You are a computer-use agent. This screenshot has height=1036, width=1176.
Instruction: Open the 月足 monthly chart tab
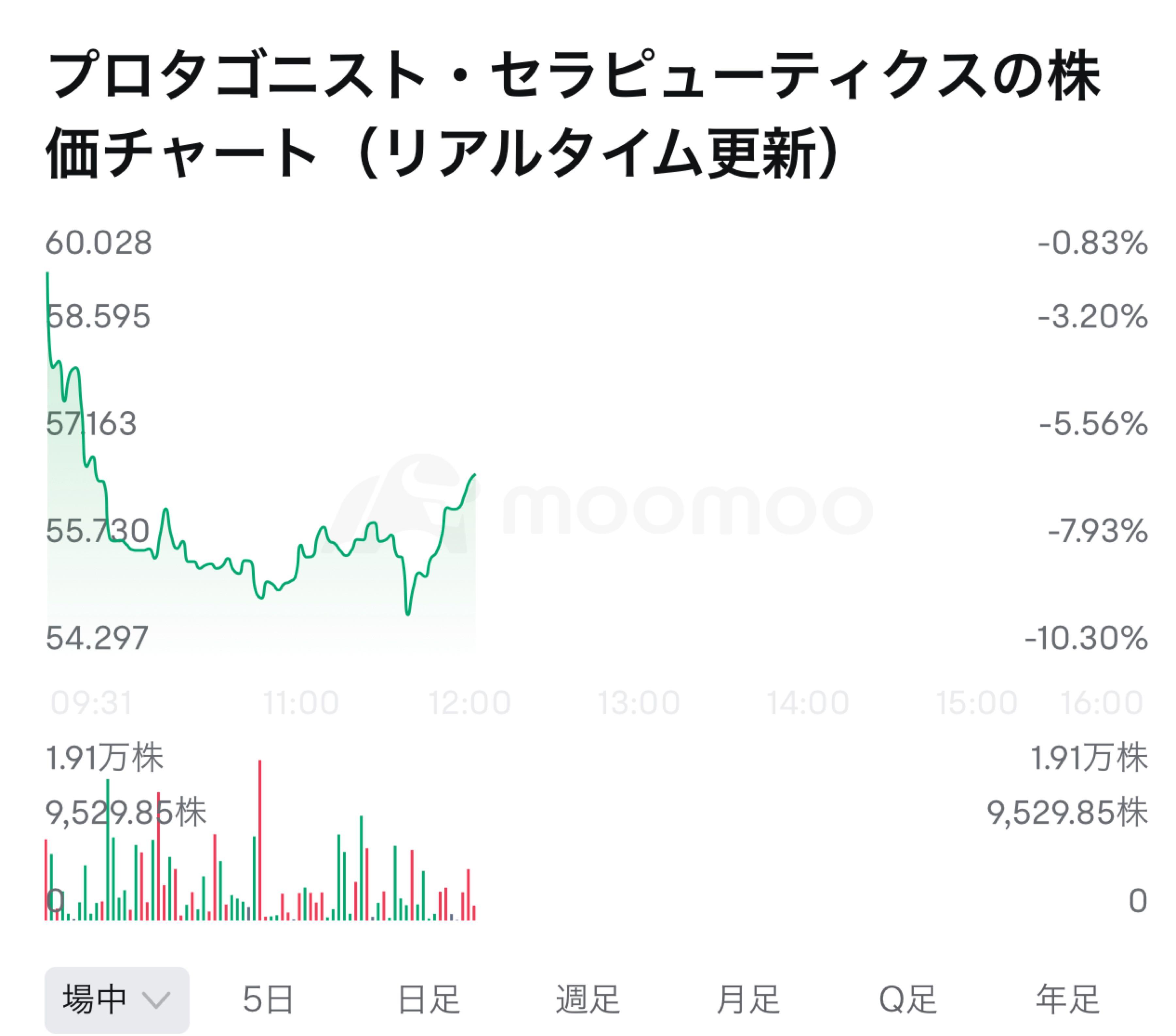click(748, 1000)
